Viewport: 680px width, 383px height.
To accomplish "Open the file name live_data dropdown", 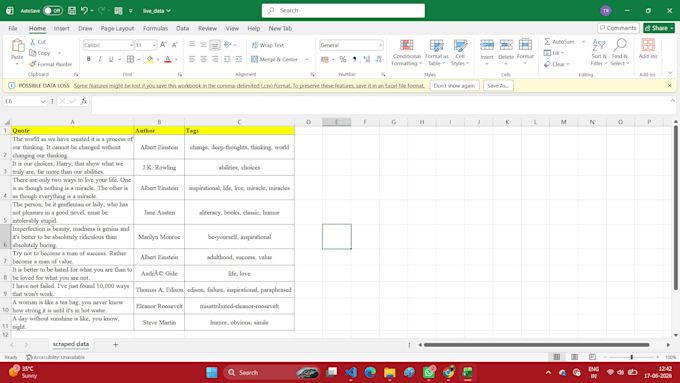I will click(x=157, y=10).
